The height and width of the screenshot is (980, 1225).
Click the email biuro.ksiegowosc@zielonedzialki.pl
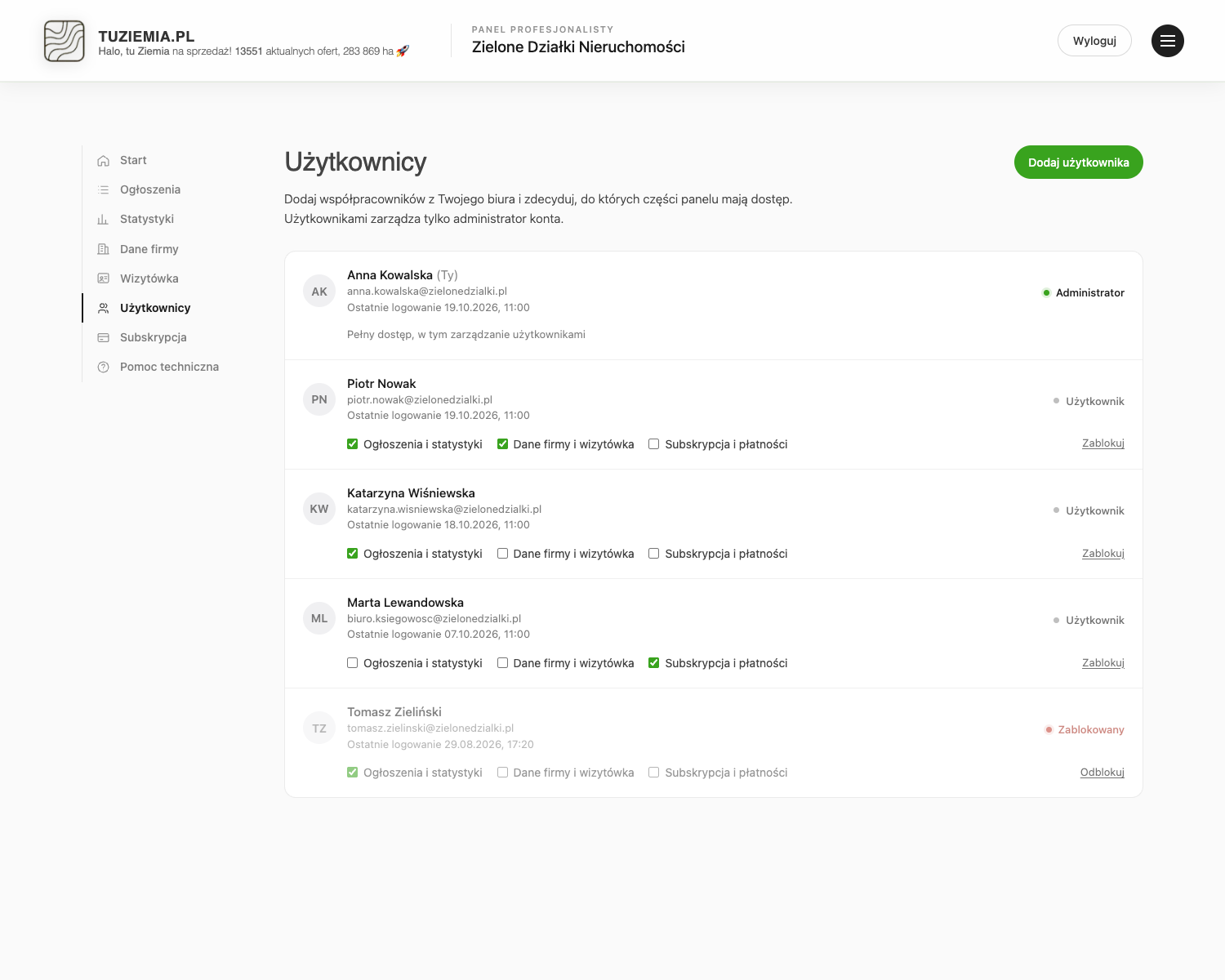click(x=434, y=619)
